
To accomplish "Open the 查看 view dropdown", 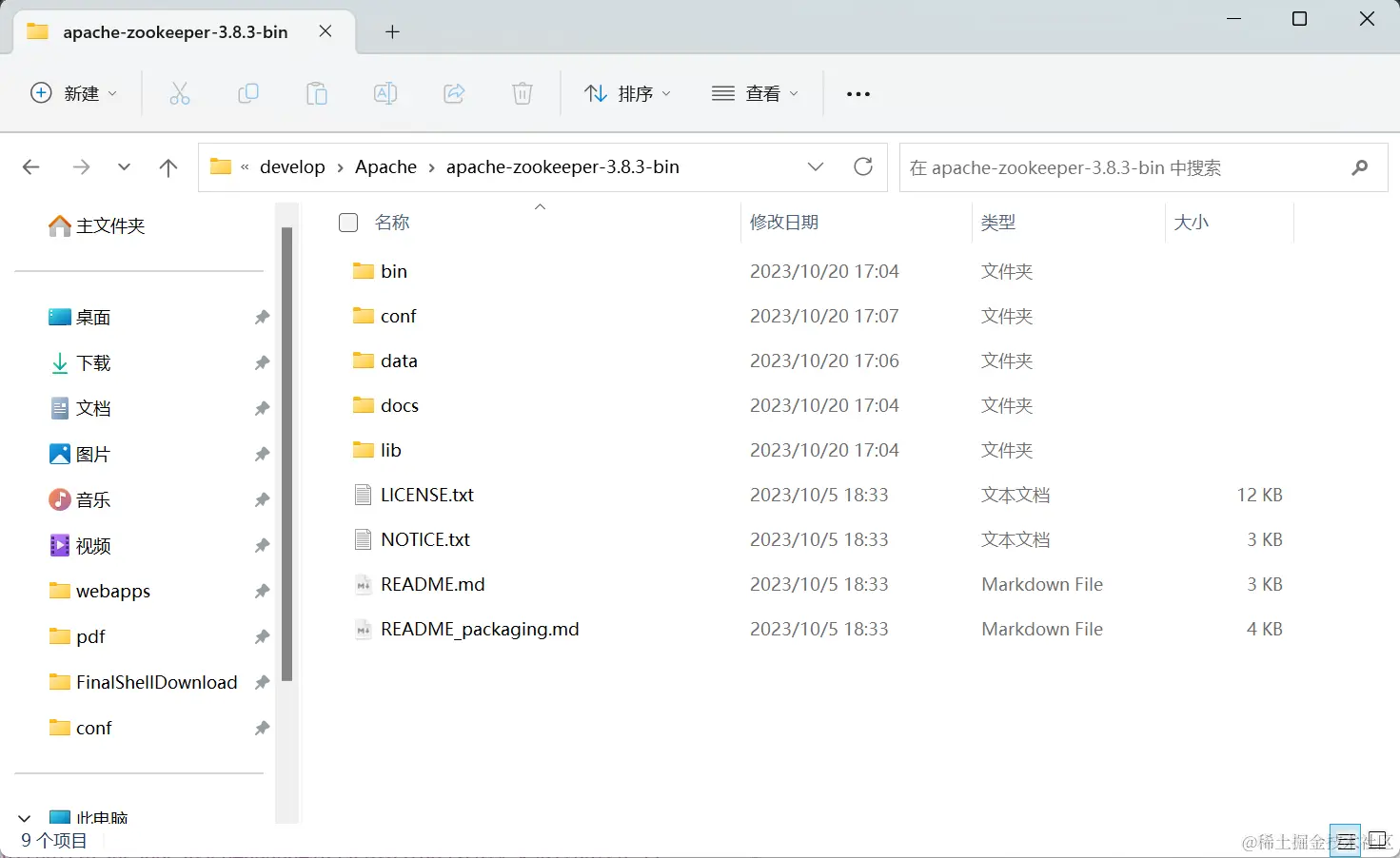I will coord(755,93).
